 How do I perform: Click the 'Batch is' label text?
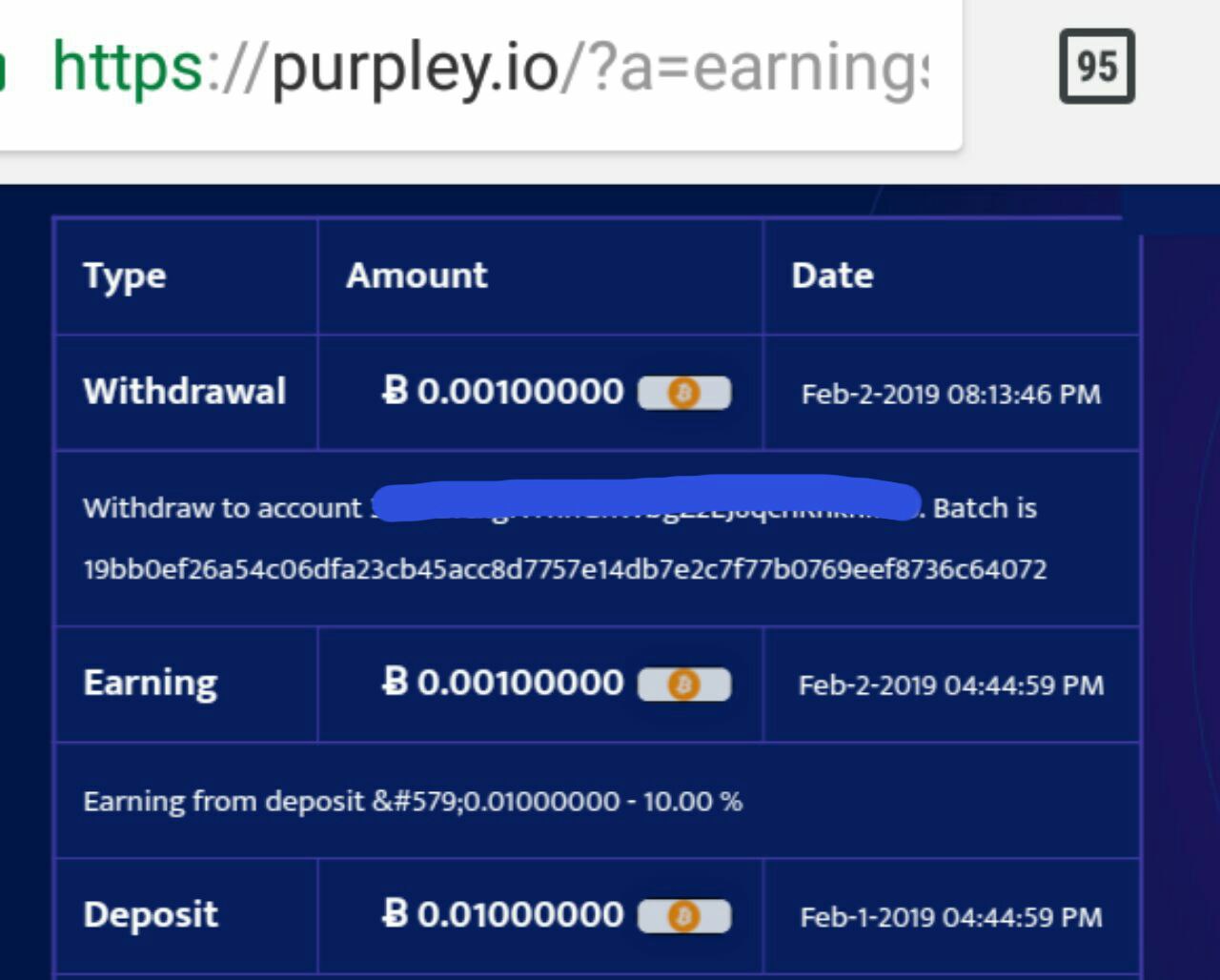point(985,508)
